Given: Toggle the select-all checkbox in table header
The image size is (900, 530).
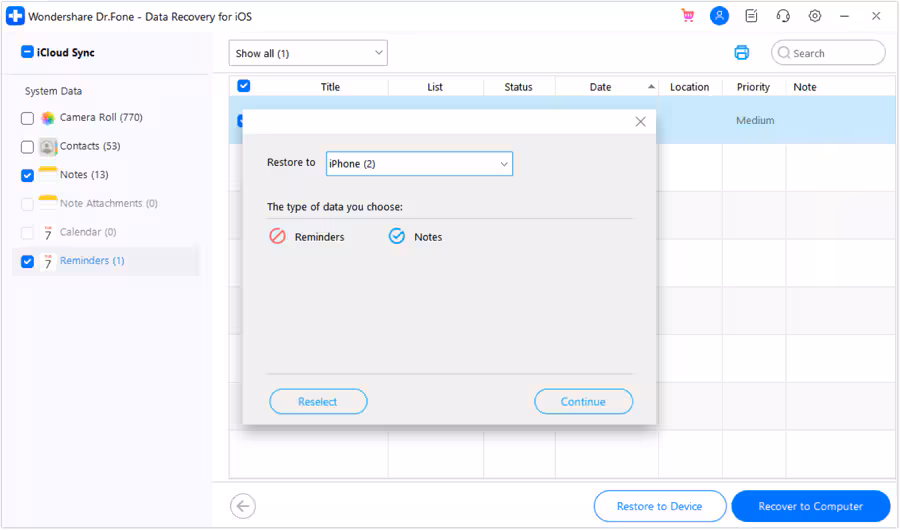Looking at the screenshot, I should click(243, 86).
